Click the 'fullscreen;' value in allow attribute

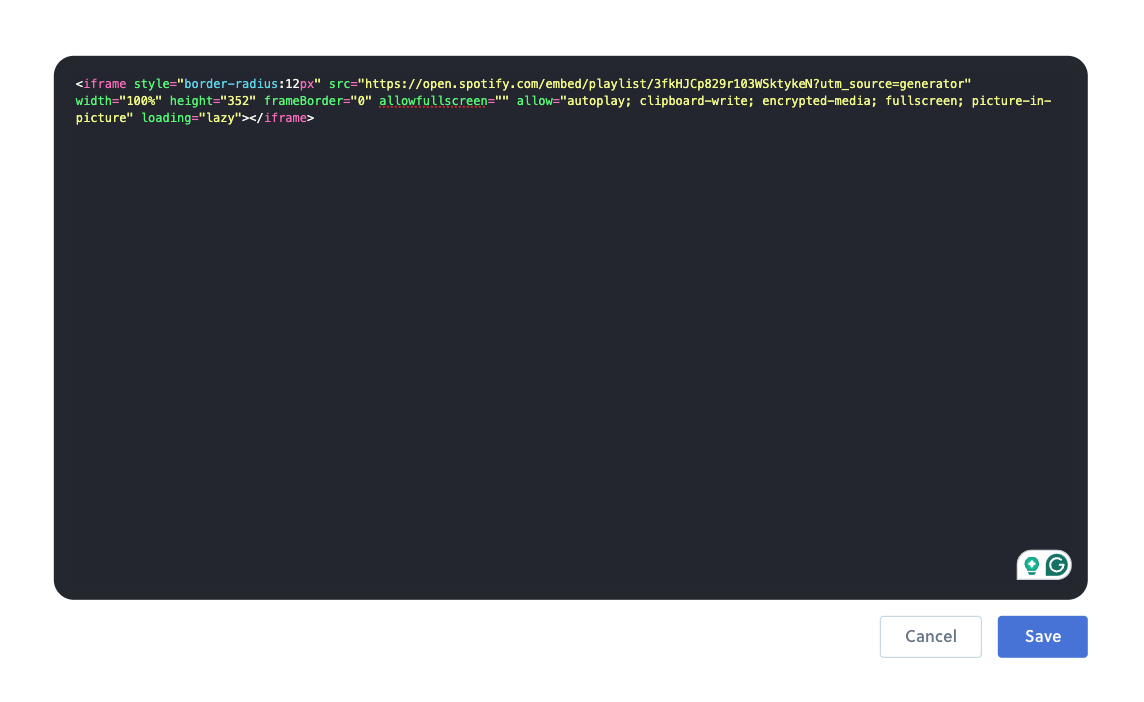(924, 101)
